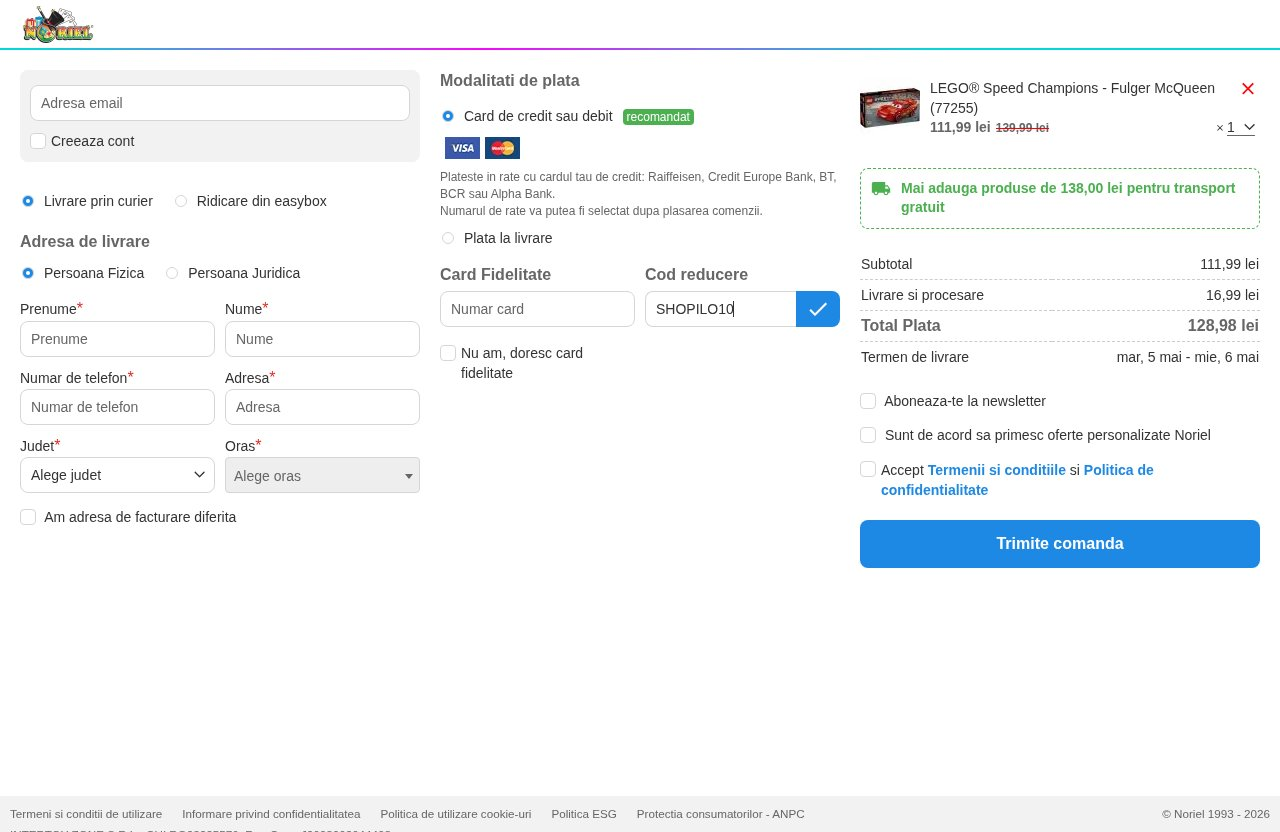Open the LEGO Speed Champions product thumbnail
Viewport: 1280px width, 832px height.
tap(890, 108)
